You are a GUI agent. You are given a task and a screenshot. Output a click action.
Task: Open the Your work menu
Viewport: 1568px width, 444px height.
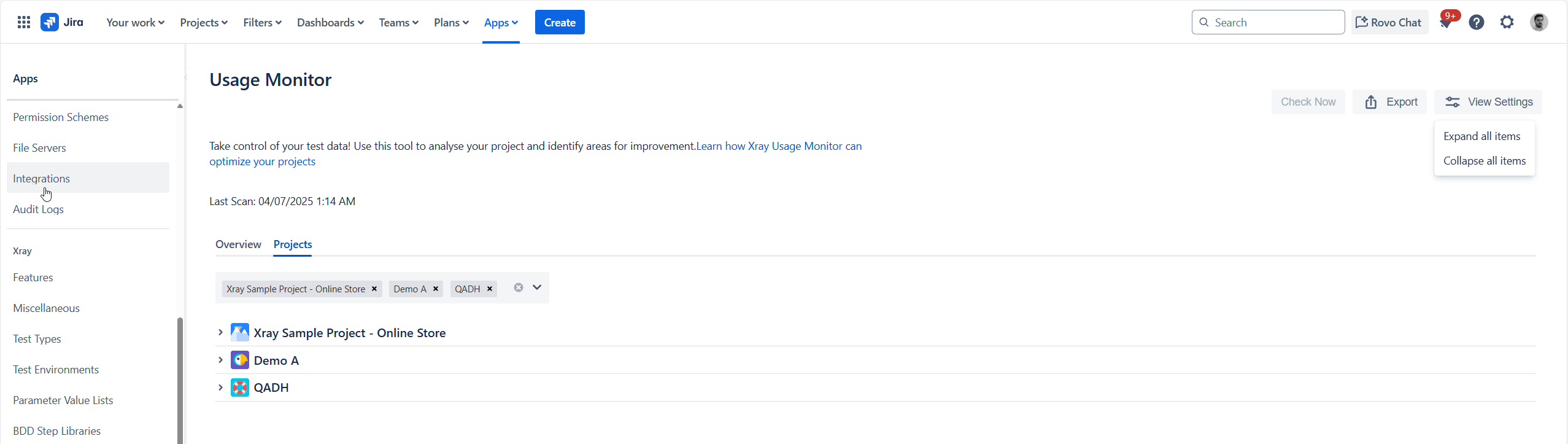[136, 23]
